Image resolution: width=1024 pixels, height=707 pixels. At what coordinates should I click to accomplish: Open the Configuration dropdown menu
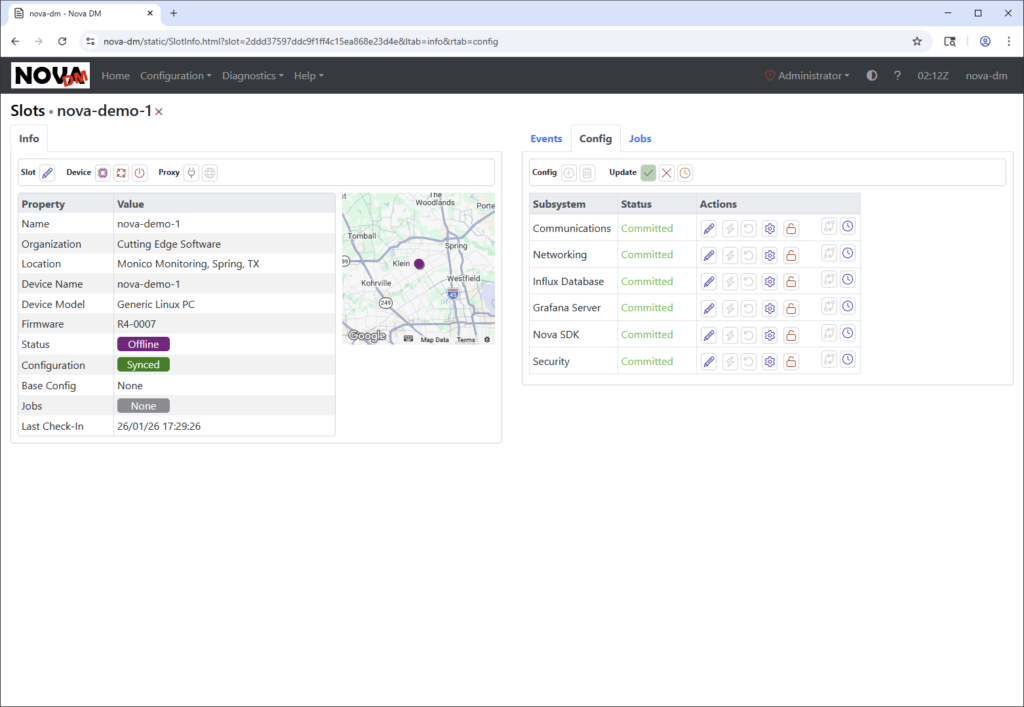click(175, 76)
